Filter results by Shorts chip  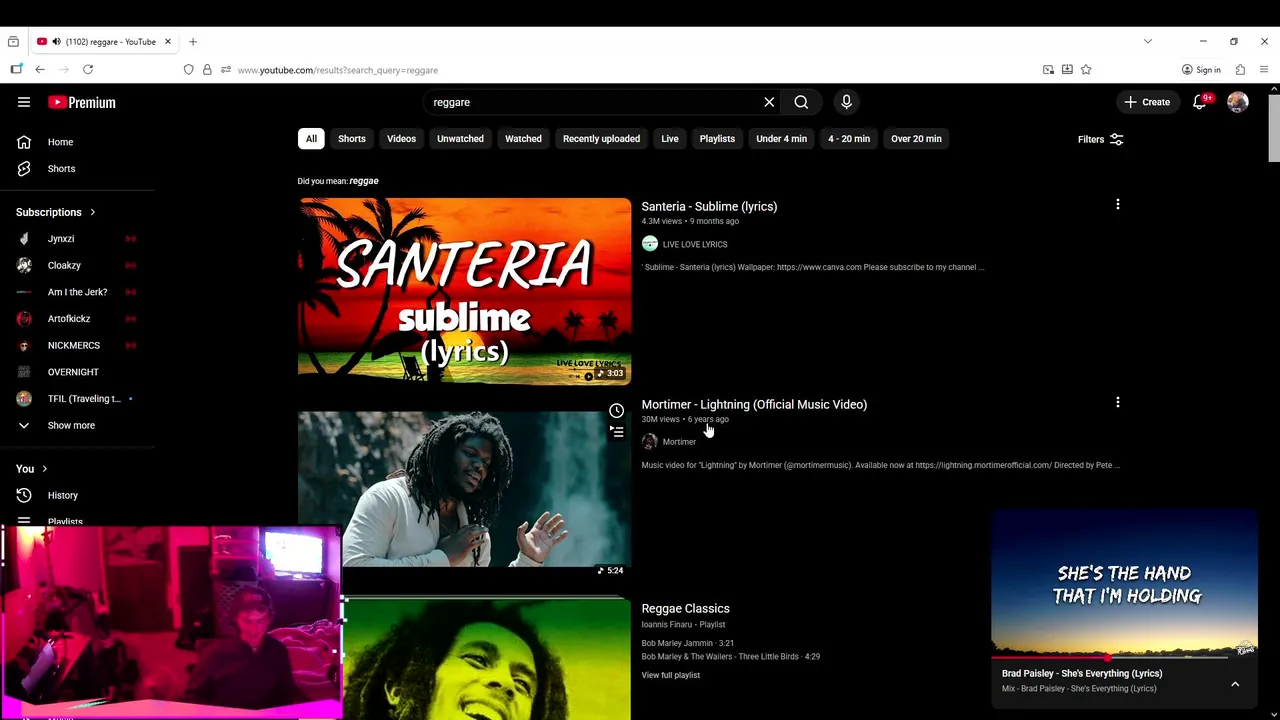click(352, 139)
